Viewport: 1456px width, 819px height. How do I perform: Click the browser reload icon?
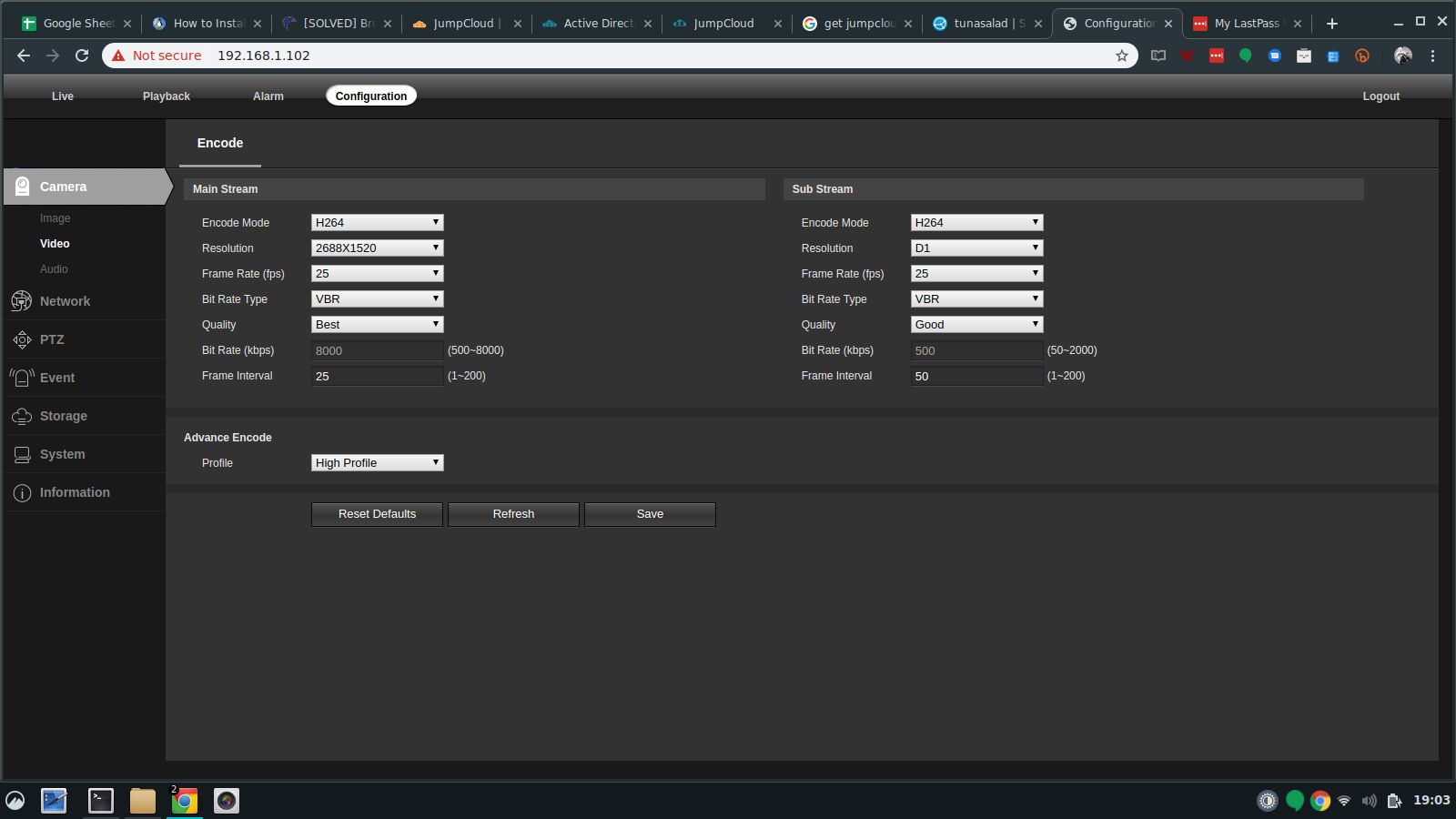point(82,56)
